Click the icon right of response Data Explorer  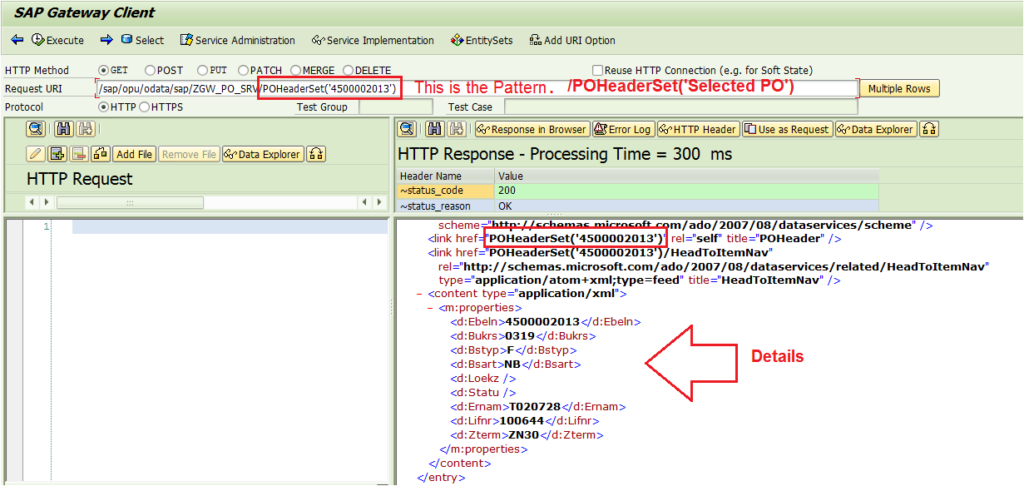929,129
